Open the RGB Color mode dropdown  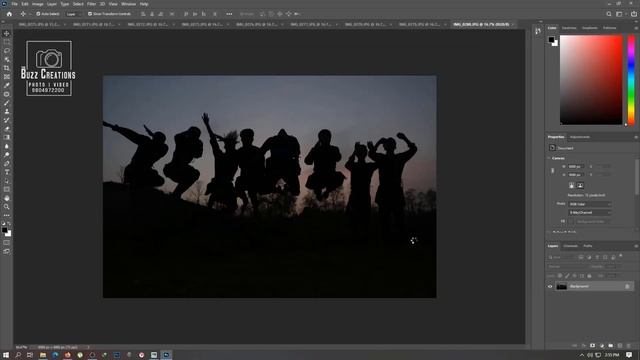[590, 204]
